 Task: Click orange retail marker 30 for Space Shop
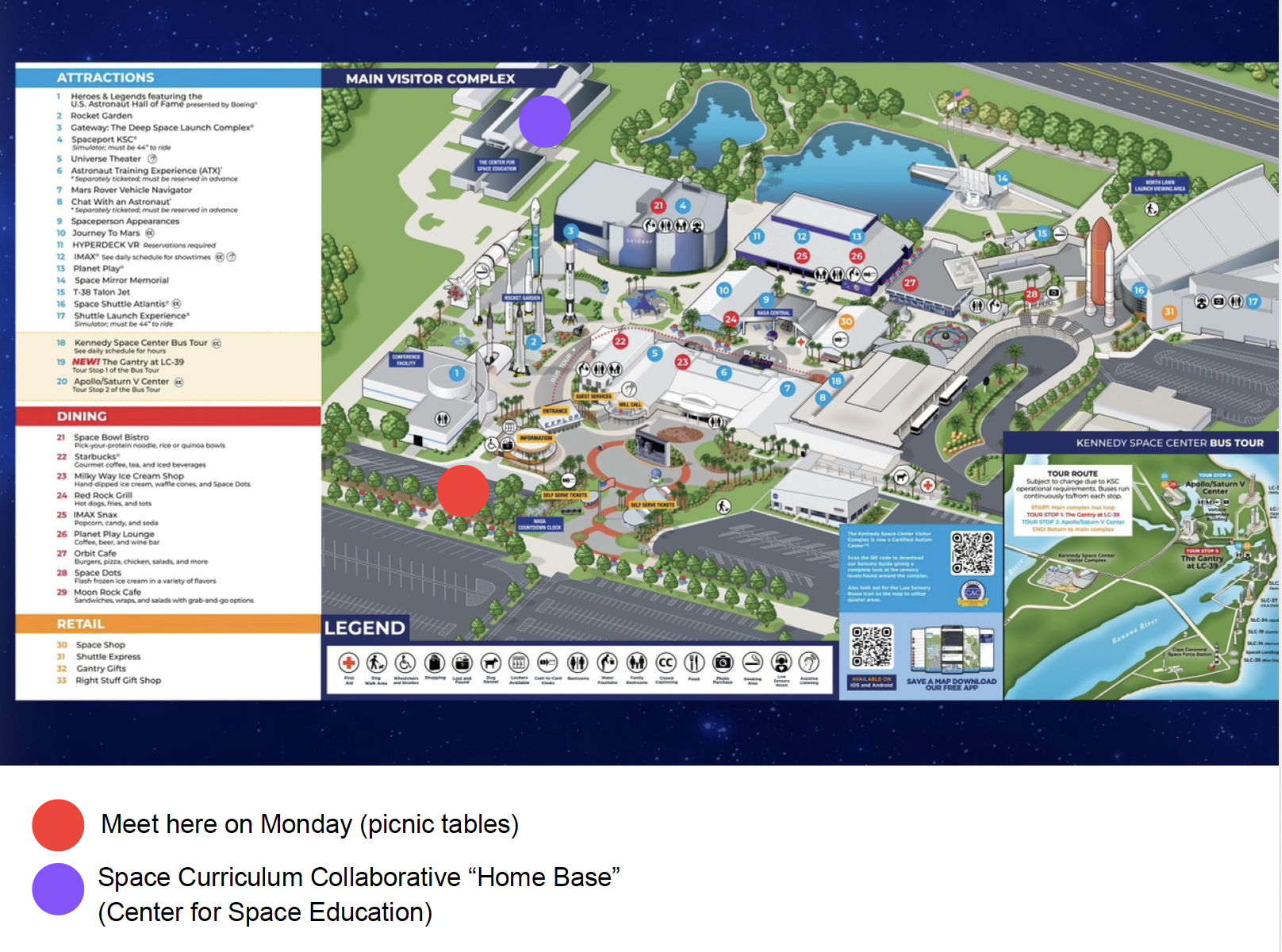coord(846,321)
